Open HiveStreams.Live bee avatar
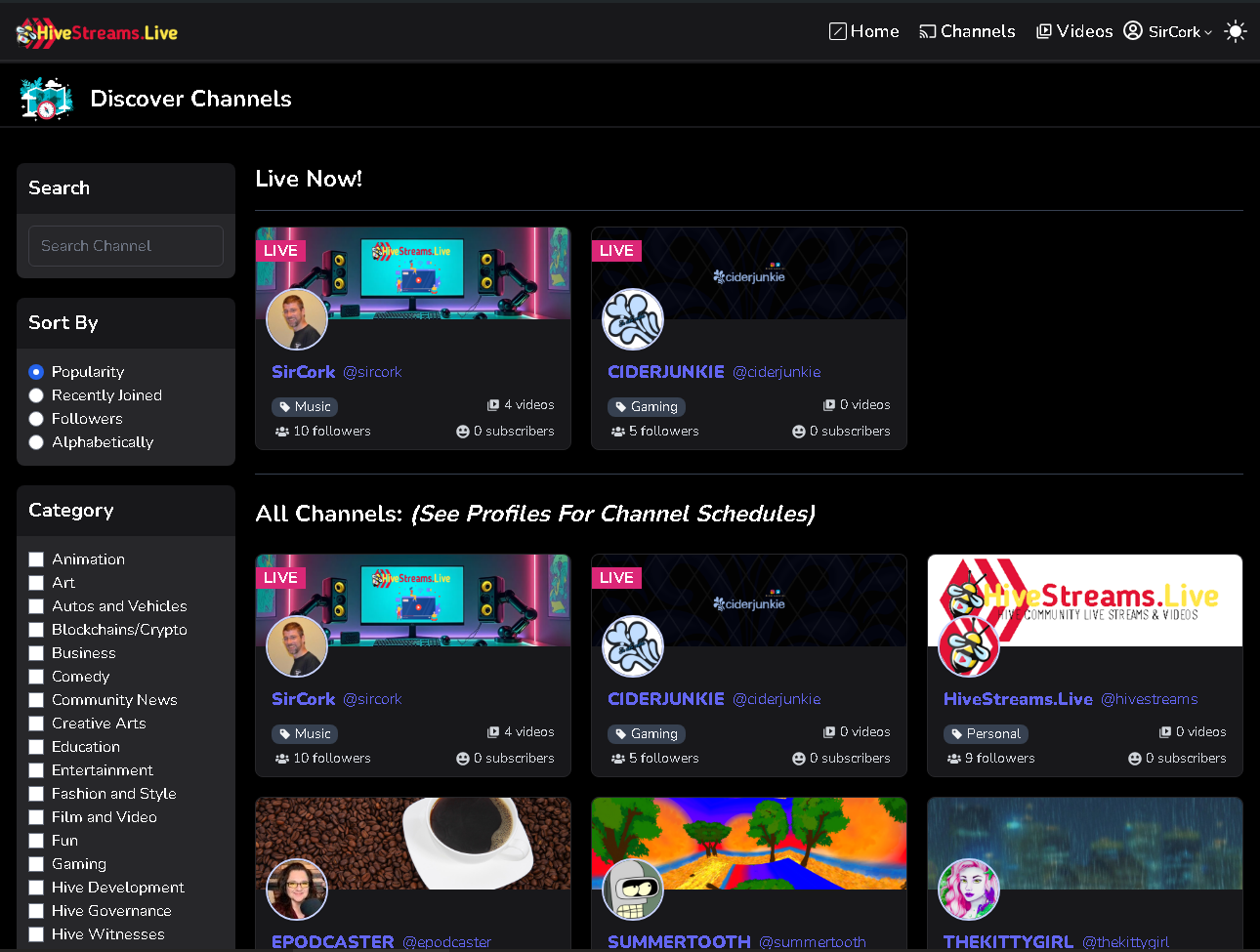Image resolution: width=1260 pixels, height=952 pixels. click(969, 646)
